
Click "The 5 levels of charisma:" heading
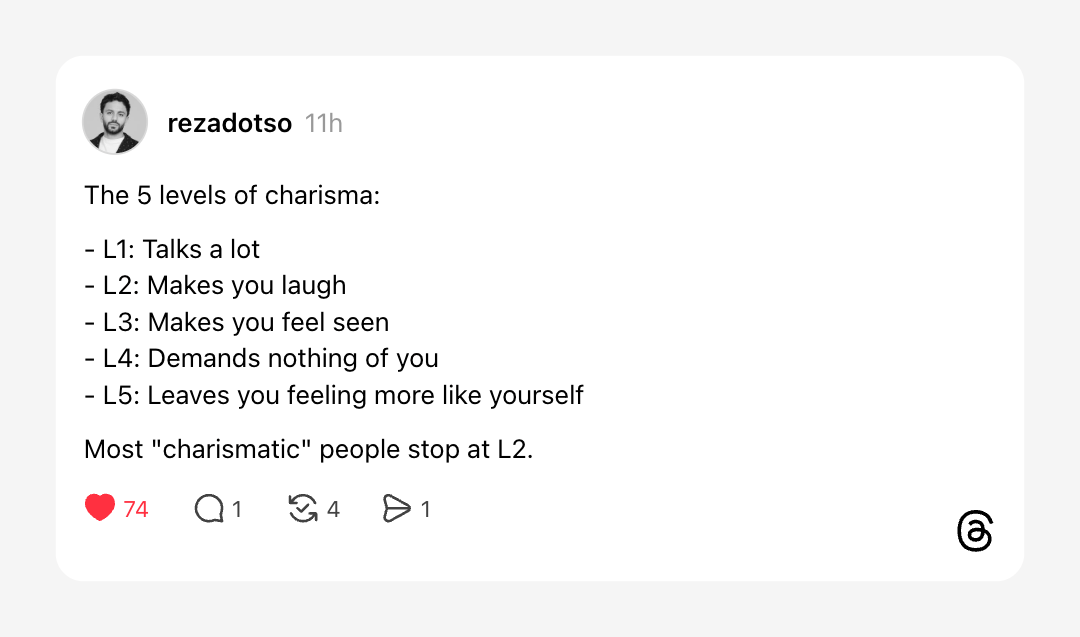(232, 195)
